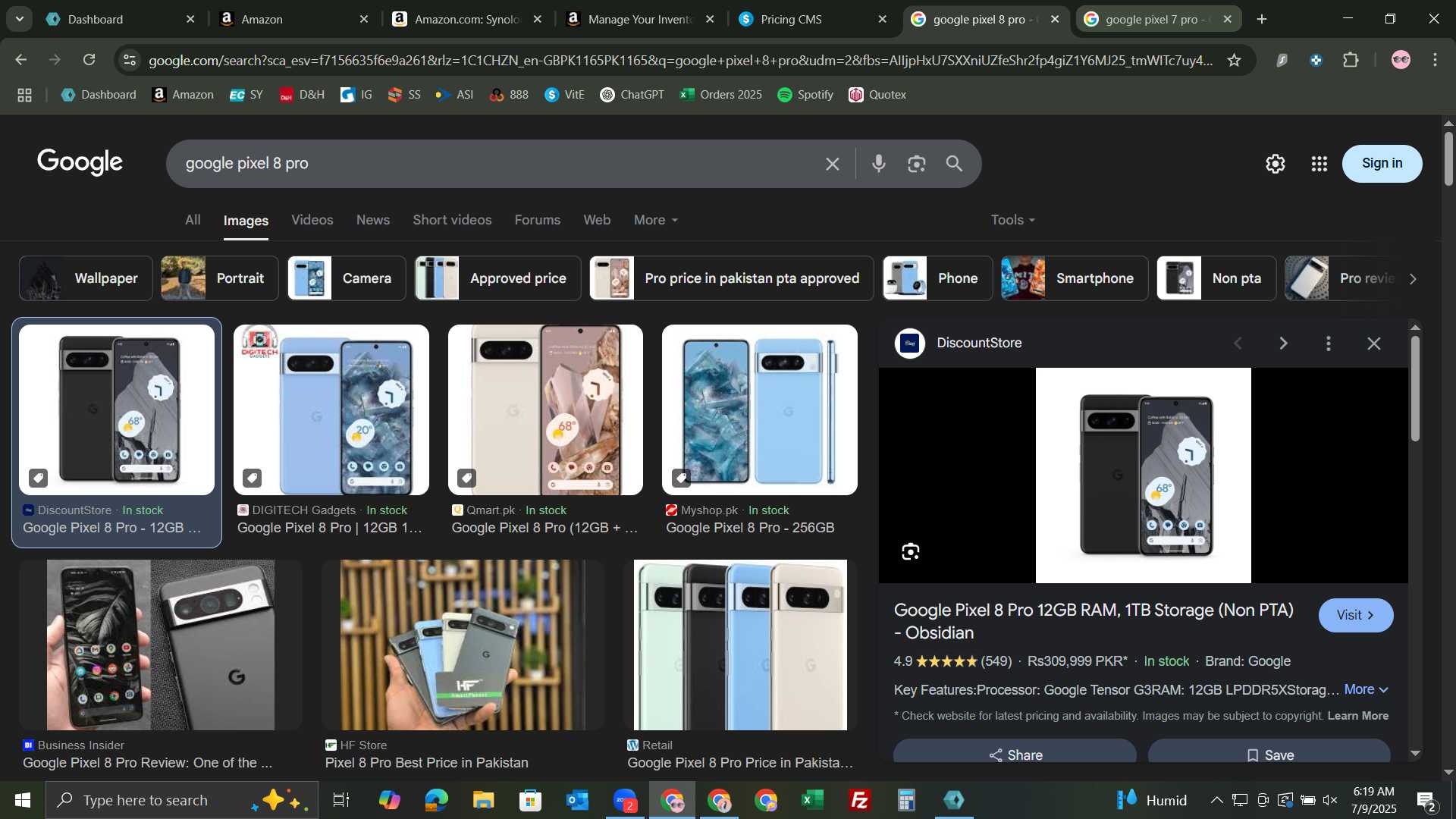Screen dimensions: 1456x819
Task: Open Microsoft Edge from taskbar
Action: (x=436, y=800)
